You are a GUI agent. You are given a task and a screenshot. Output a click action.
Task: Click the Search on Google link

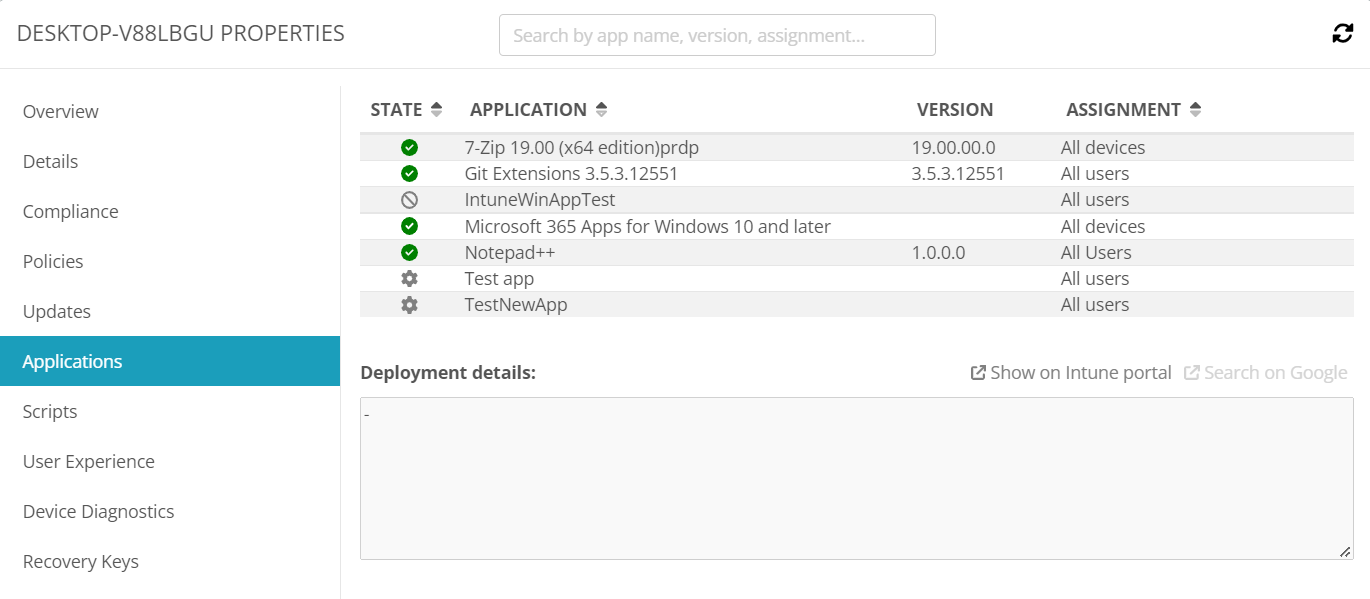(x=1266, y=373)
